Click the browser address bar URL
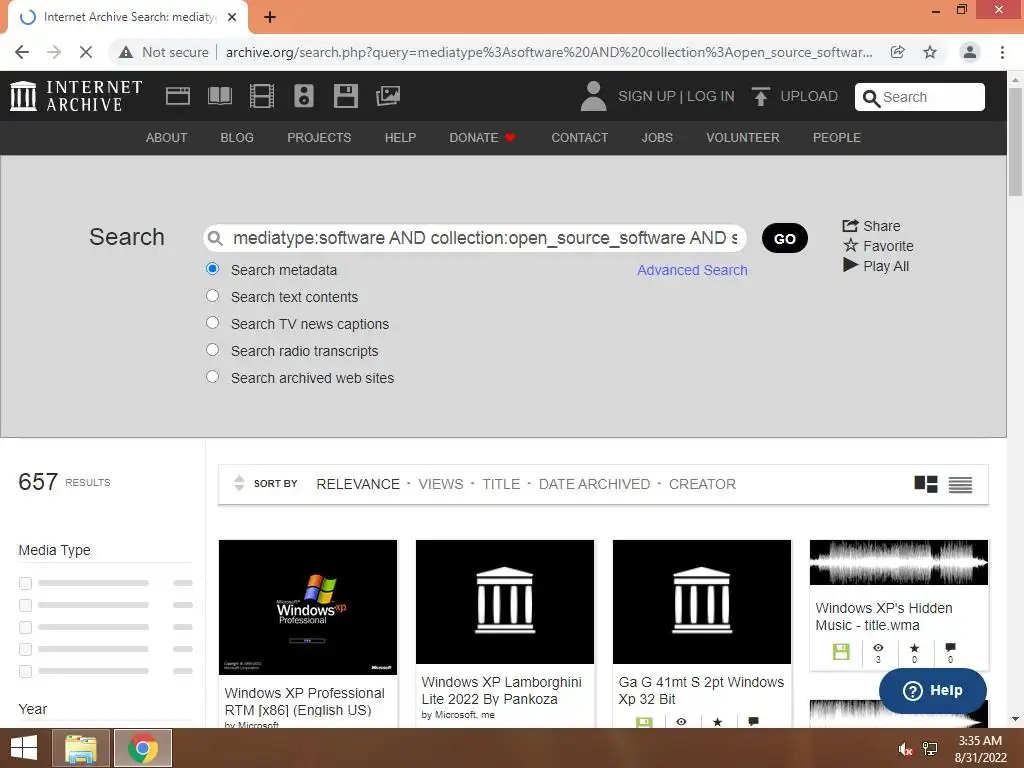 (x=549, y=52)
